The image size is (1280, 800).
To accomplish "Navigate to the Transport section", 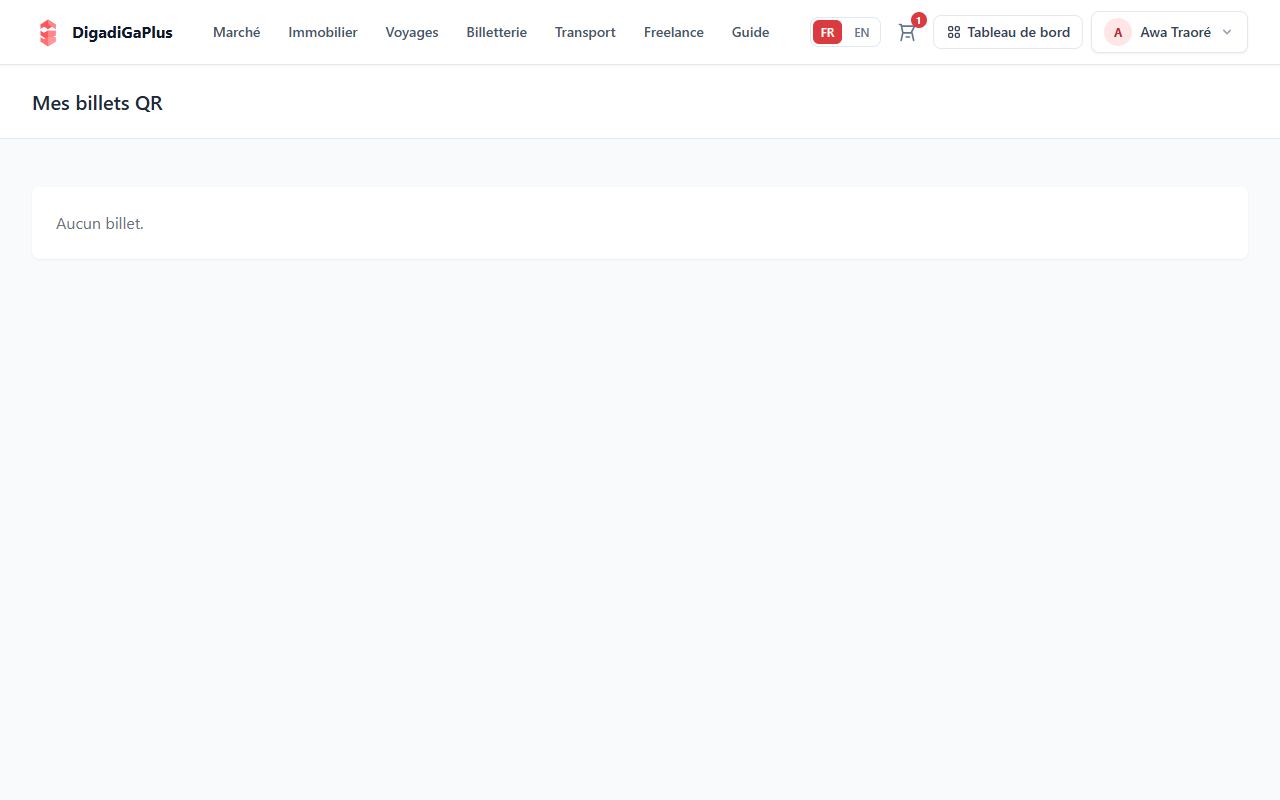I will (x=585, y=32).
